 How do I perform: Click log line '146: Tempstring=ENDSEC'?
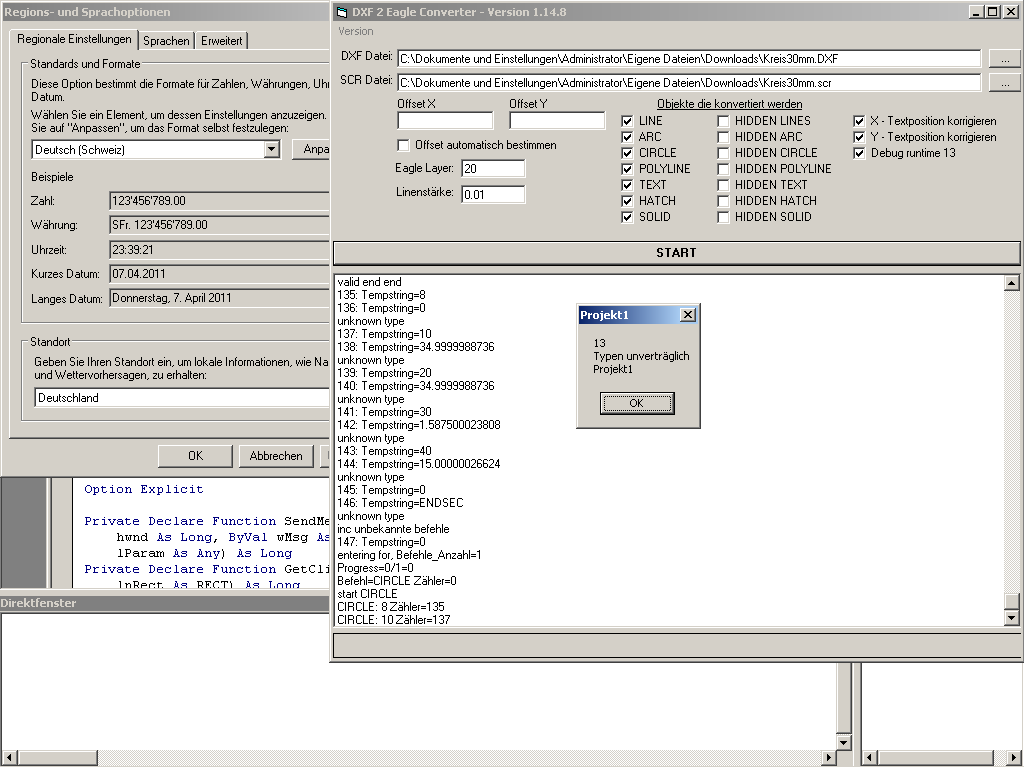(x=400, y=503)
